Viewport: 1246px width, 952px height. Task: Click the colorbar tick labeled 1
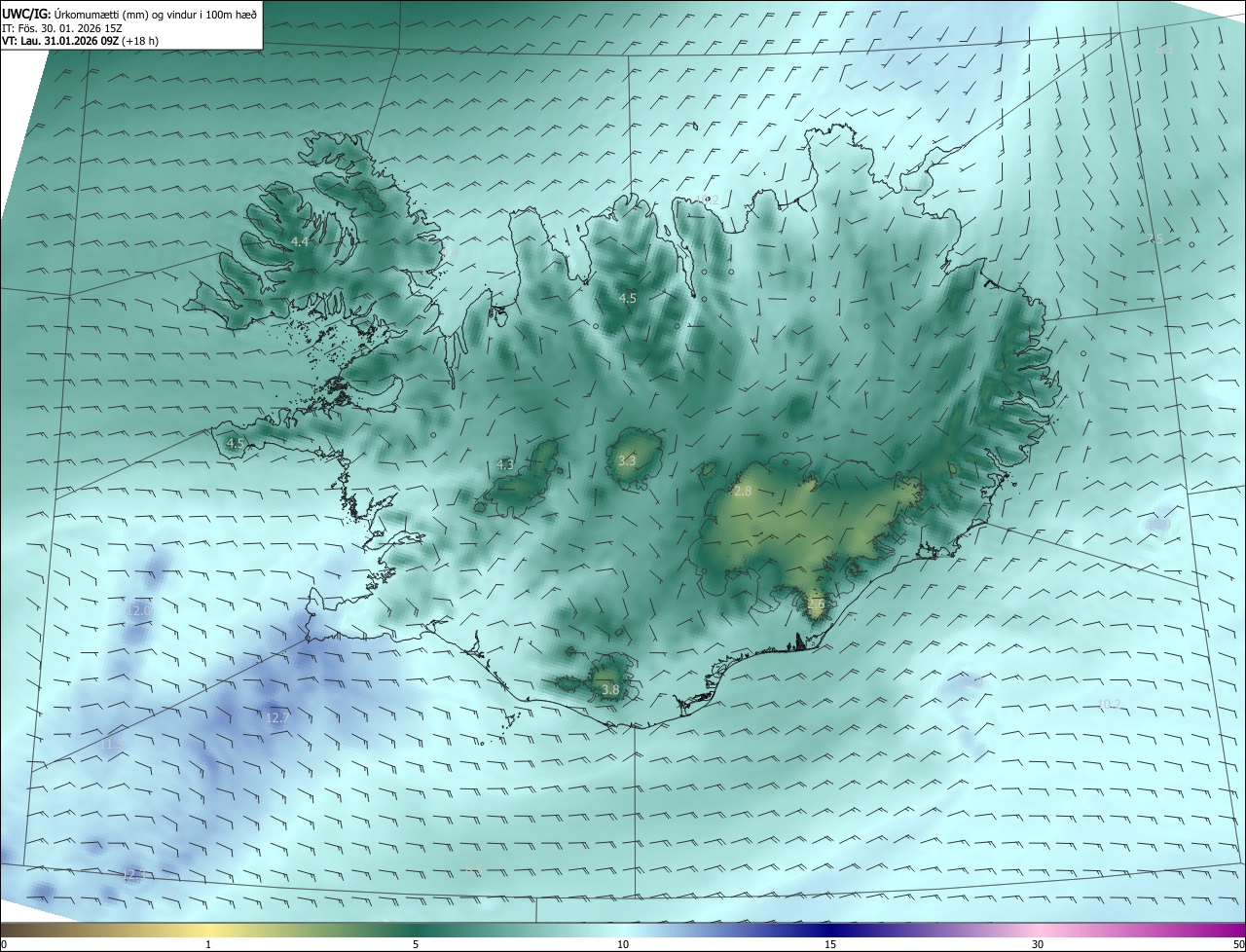tap(208, 944)
